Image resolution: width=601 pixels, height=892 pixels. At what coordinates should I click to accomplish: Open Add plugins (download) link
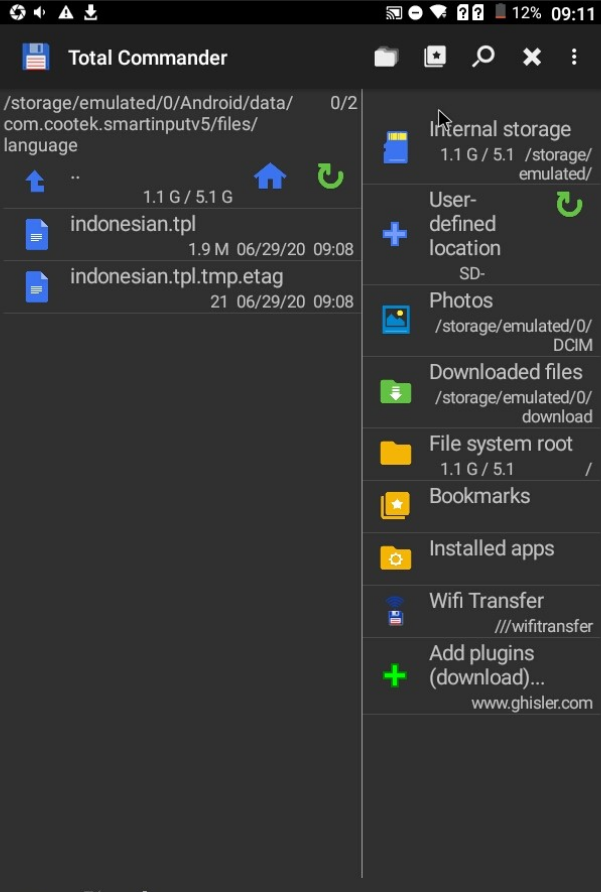(x=481, y=676)
